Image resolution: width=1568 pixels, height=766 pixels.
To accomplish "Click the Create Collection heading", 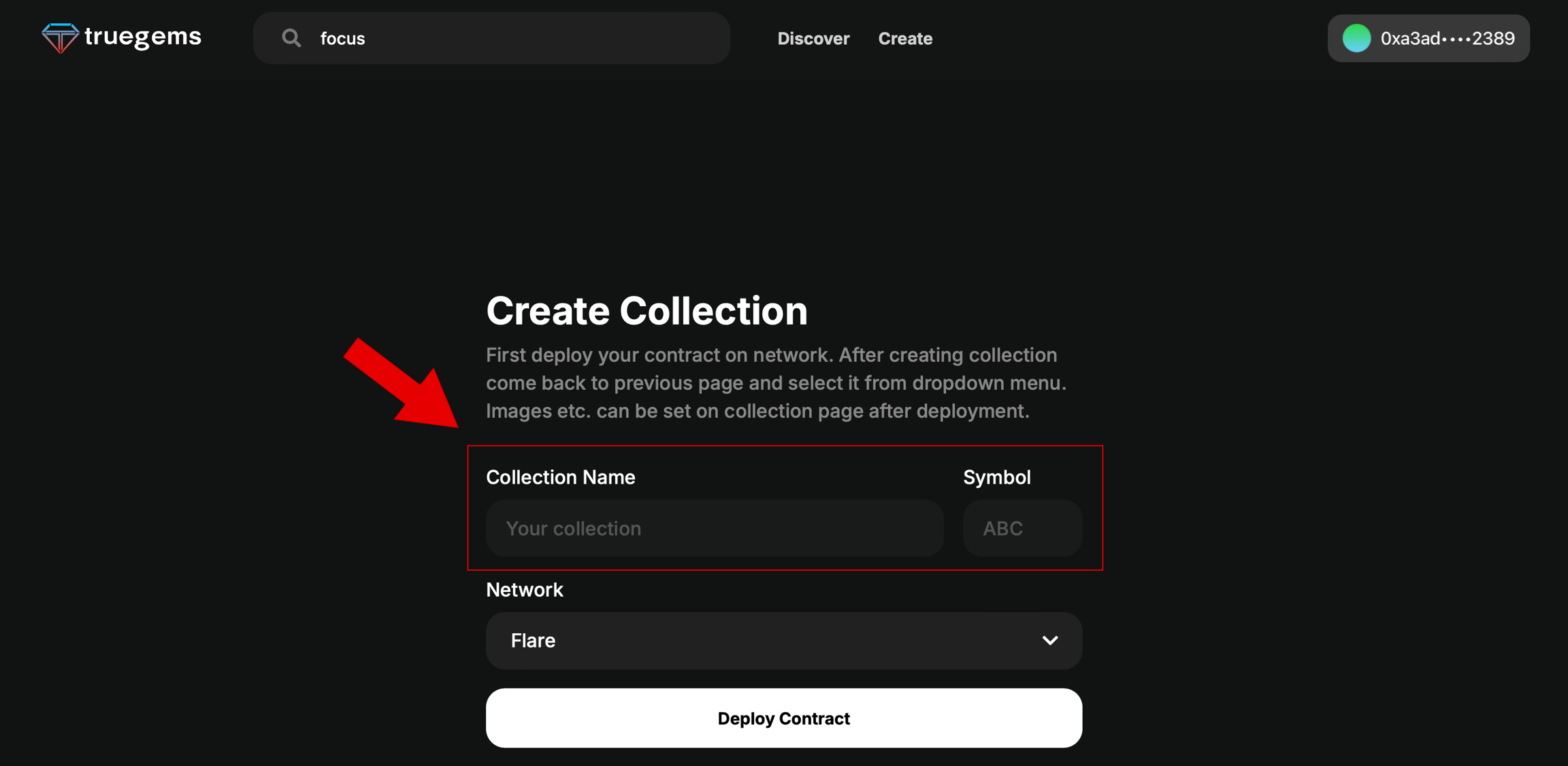I will pyautogui.click(x=647, y=311).
